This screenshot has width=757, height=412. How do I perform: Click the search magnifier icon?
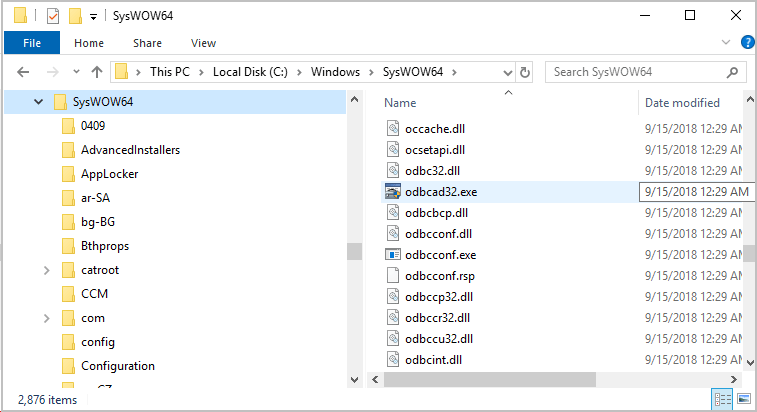tap(732, 72)
